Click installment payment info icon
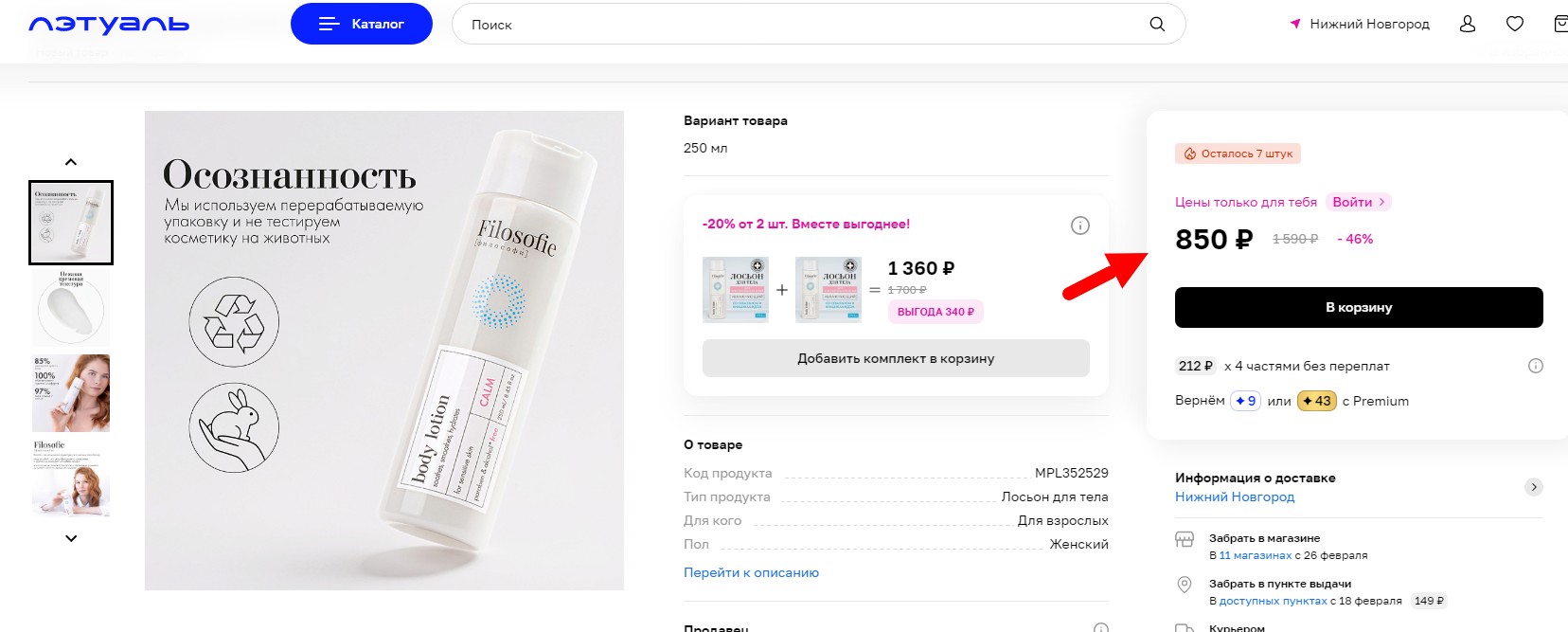Viewport: 1568px width, 632px height. click(x=1536, y=366)
